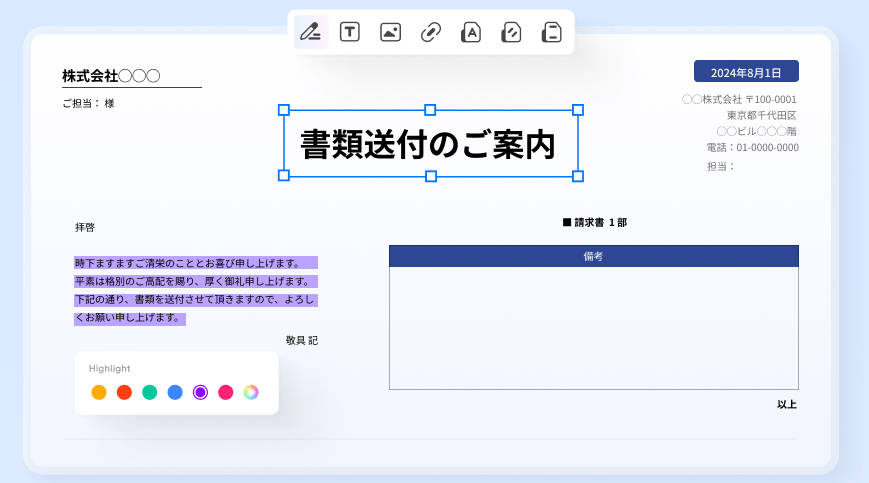The height and width of the screenshot is (483, 869).
Task: Click the phone number 01-0000-0000
Action: coord(768,147)
